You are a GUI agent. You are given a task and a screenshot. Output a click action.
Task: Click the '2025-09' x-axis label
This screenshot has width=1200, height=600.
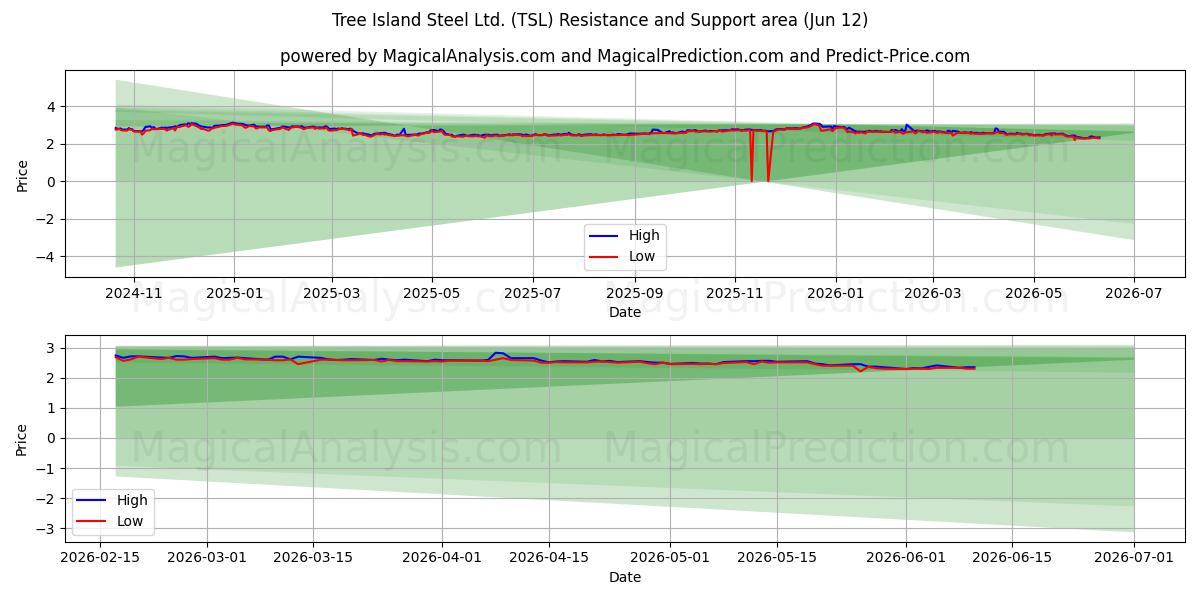(634, 294)
